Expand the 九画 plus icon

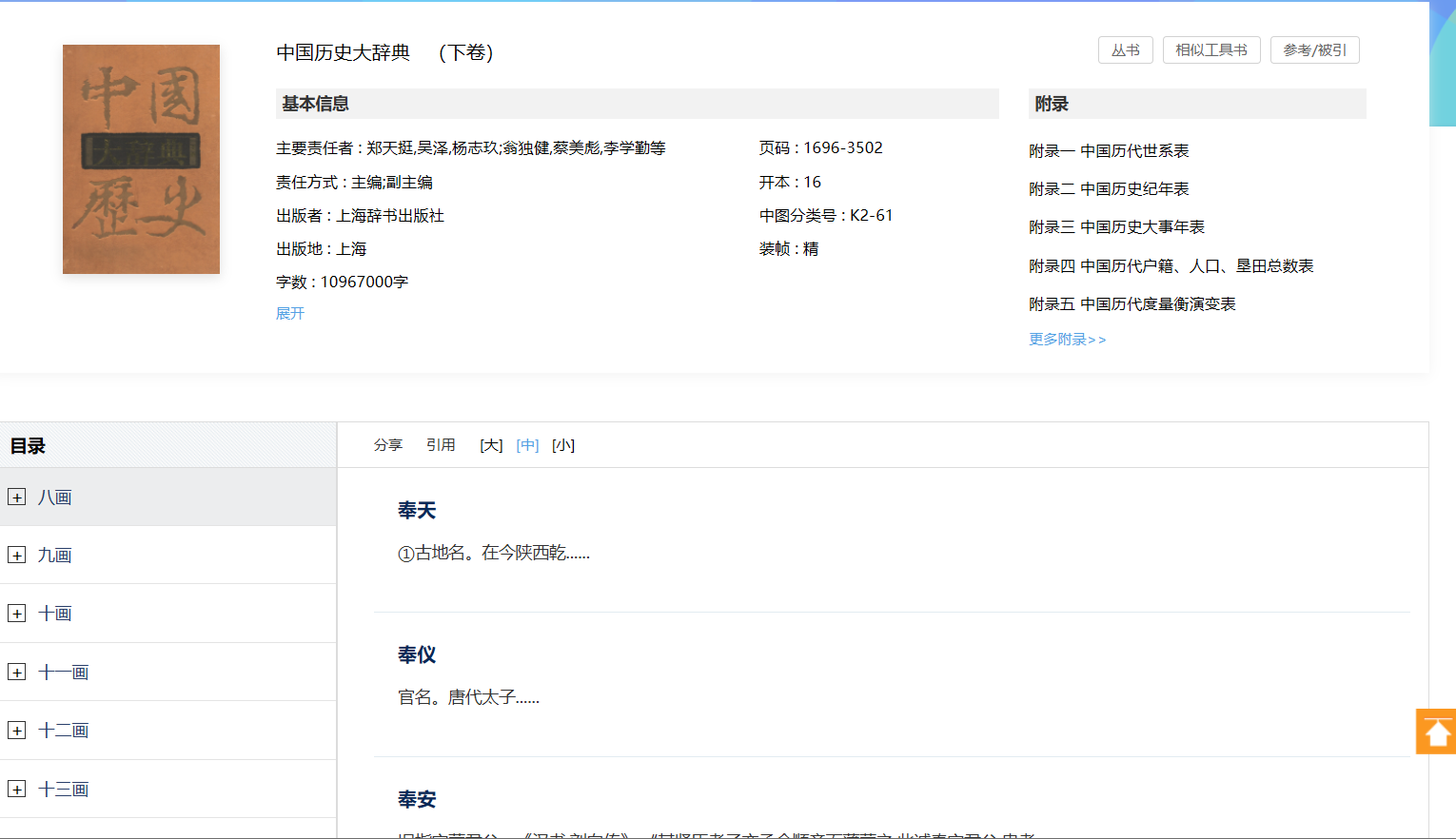17,556
